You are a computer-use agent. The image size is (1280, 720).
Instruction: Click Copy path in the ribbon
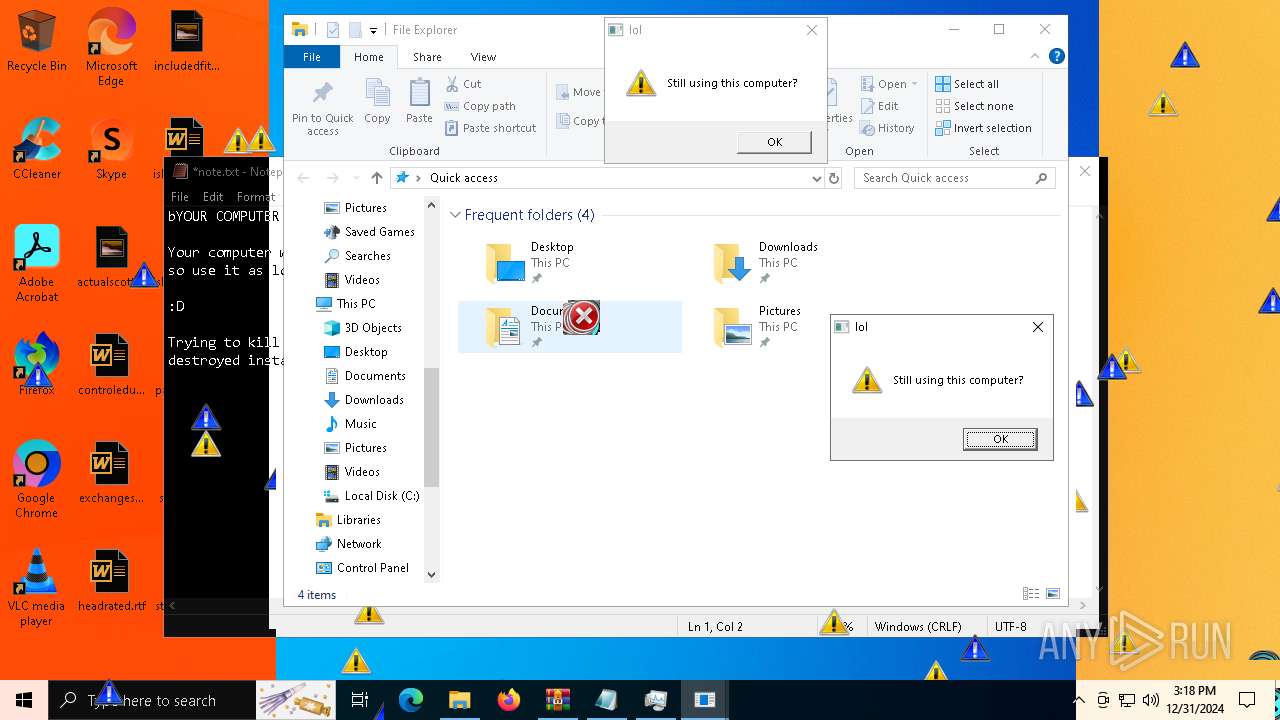481,106
